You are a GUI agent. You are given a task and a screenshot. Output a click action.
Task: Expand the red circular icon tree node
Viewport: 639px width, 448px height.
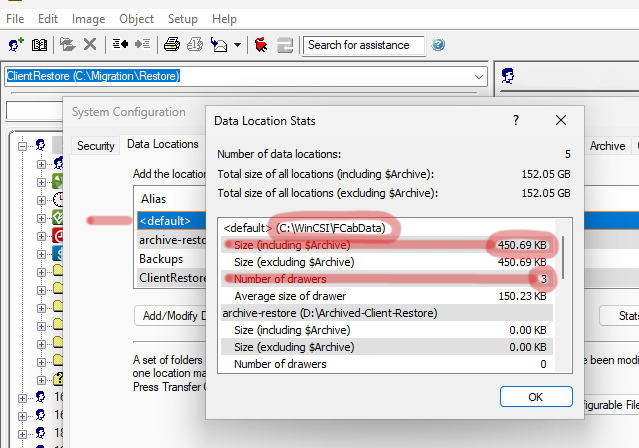point(41,236)
